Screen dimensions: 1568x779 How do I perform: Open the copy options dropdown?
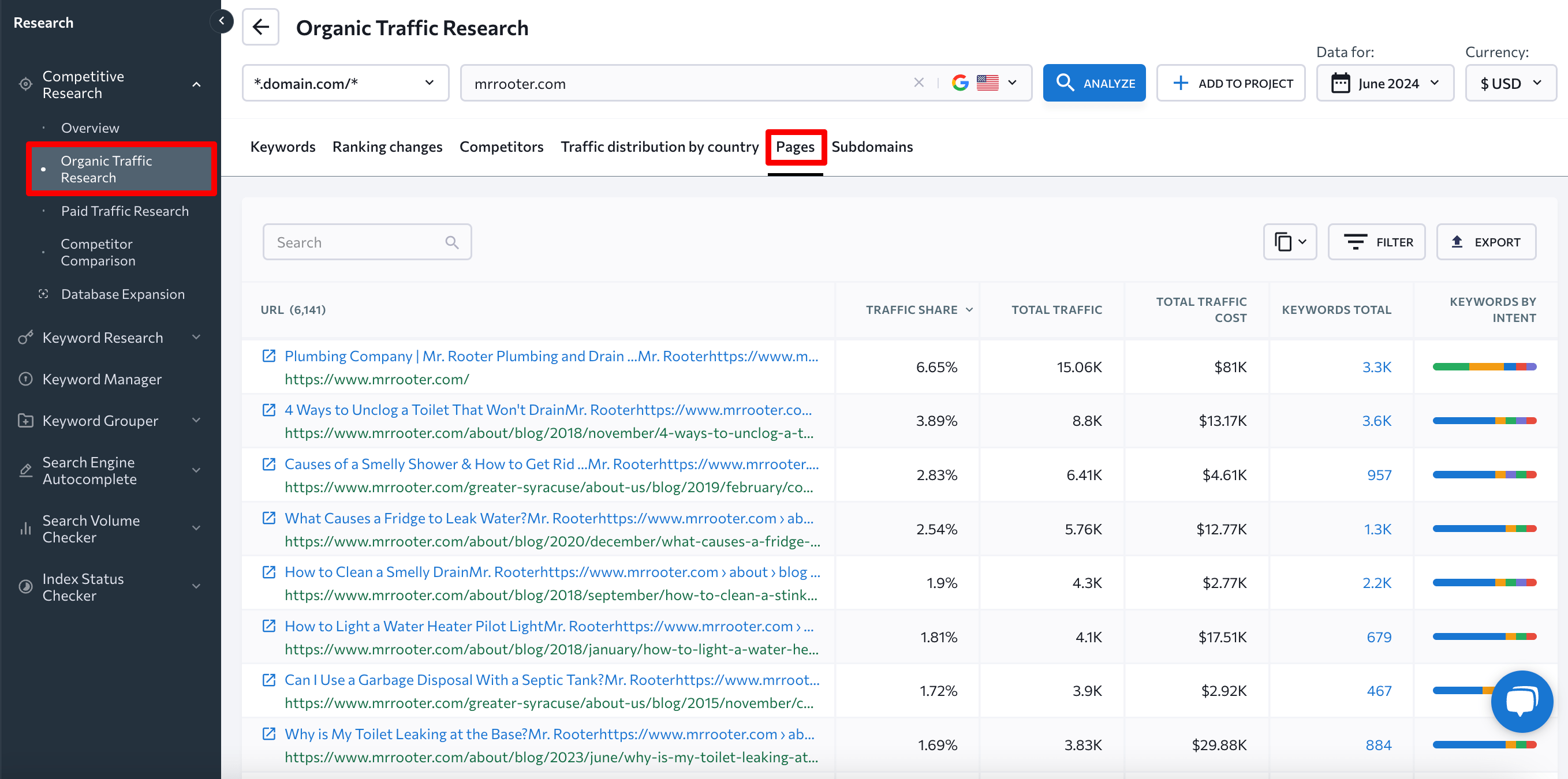tap(1289, 242)
